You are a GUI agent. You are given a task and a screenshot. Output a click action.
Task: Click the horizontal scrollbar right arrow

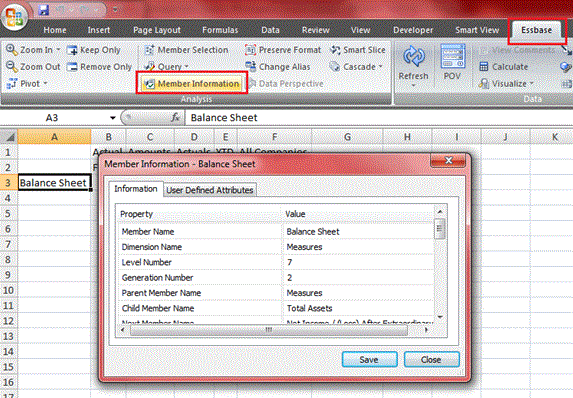pos(426,330)
